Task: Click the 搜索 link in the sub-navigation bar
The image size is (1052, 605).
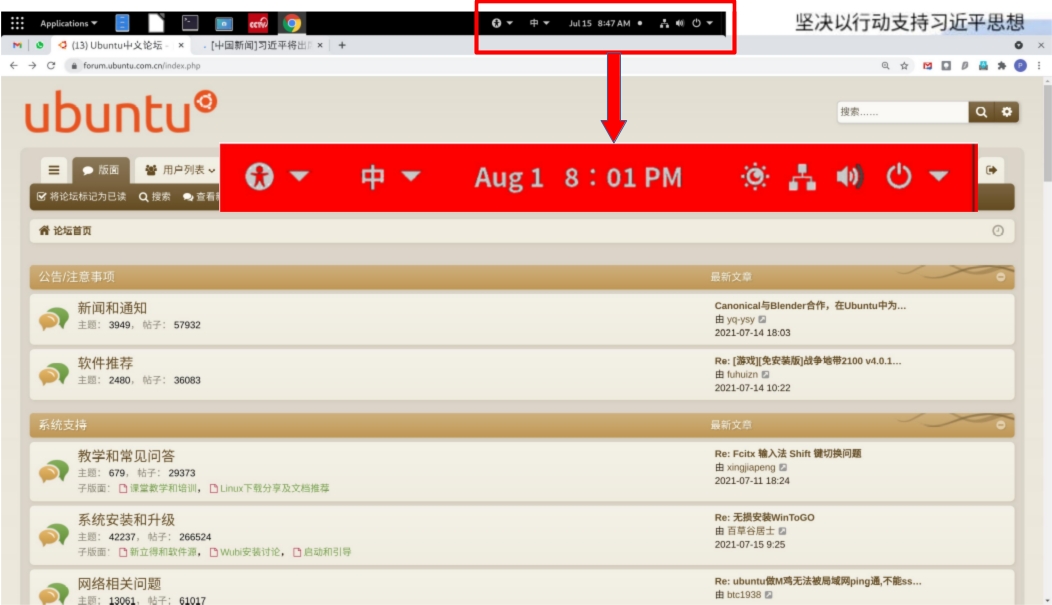Action: 155,197
